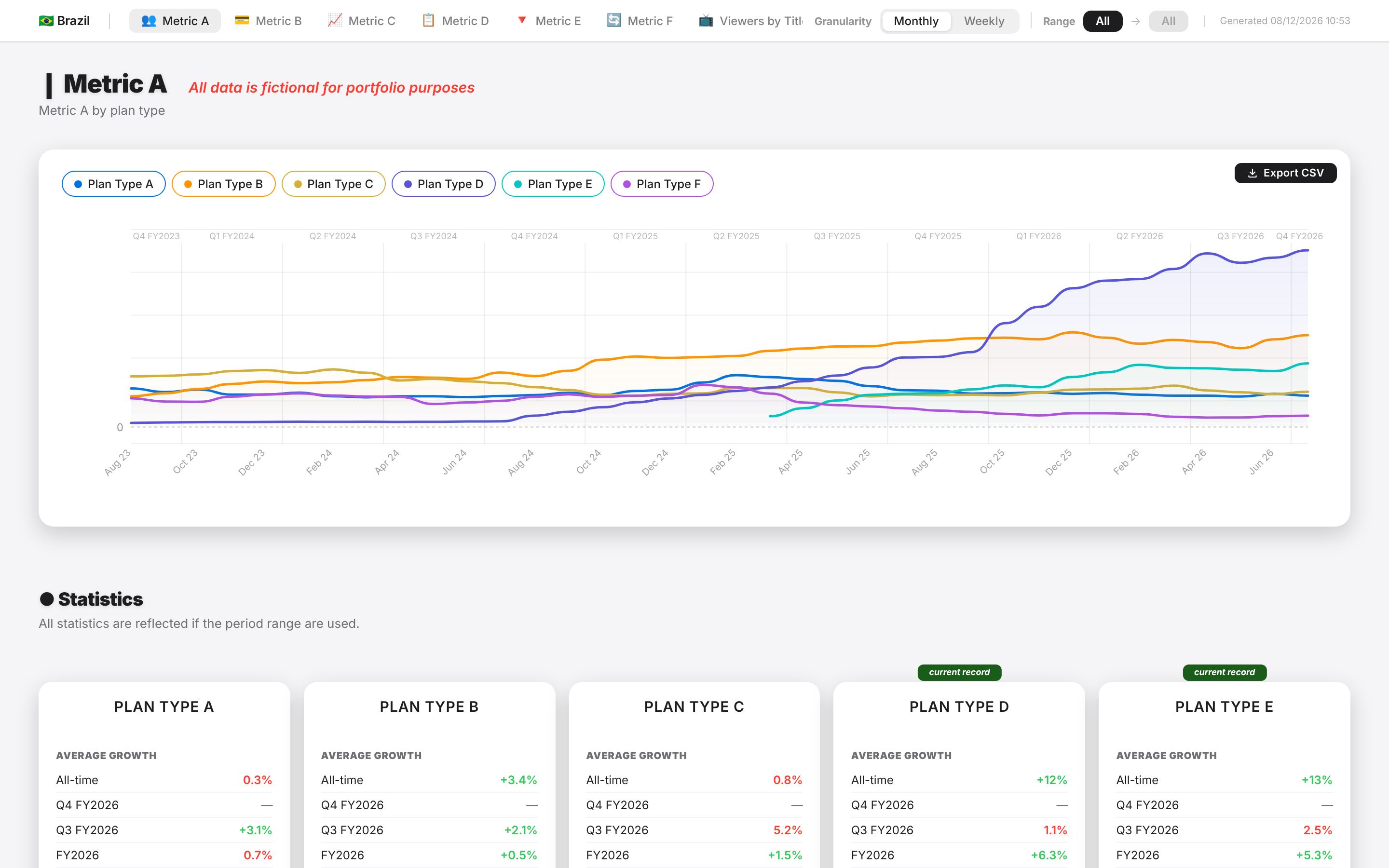Switch to the Metric F tab
This screenshot has height=868, width=1389.
pos(640,21)
